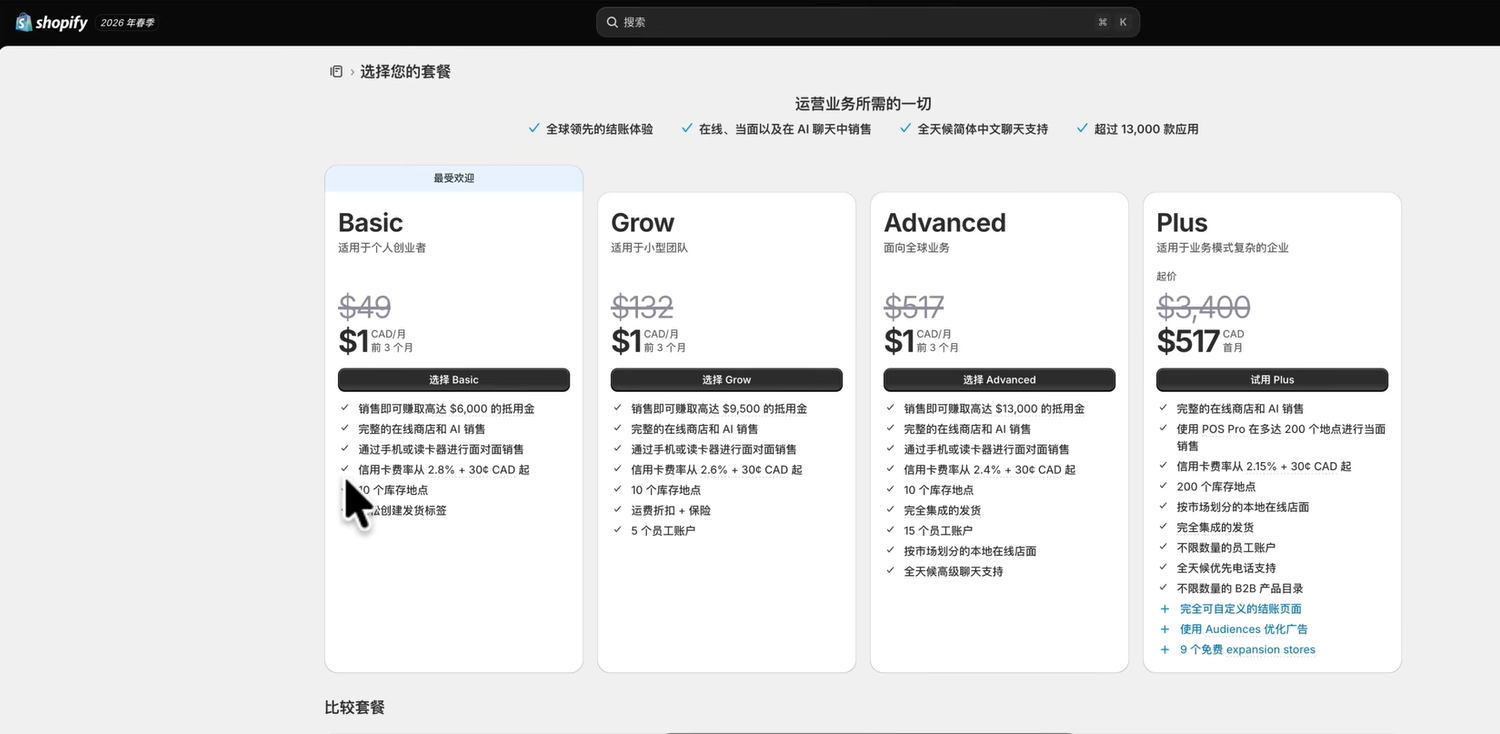
Task: Click 超过 13,000 款应用 feature text
Action: click(1146, 129)
